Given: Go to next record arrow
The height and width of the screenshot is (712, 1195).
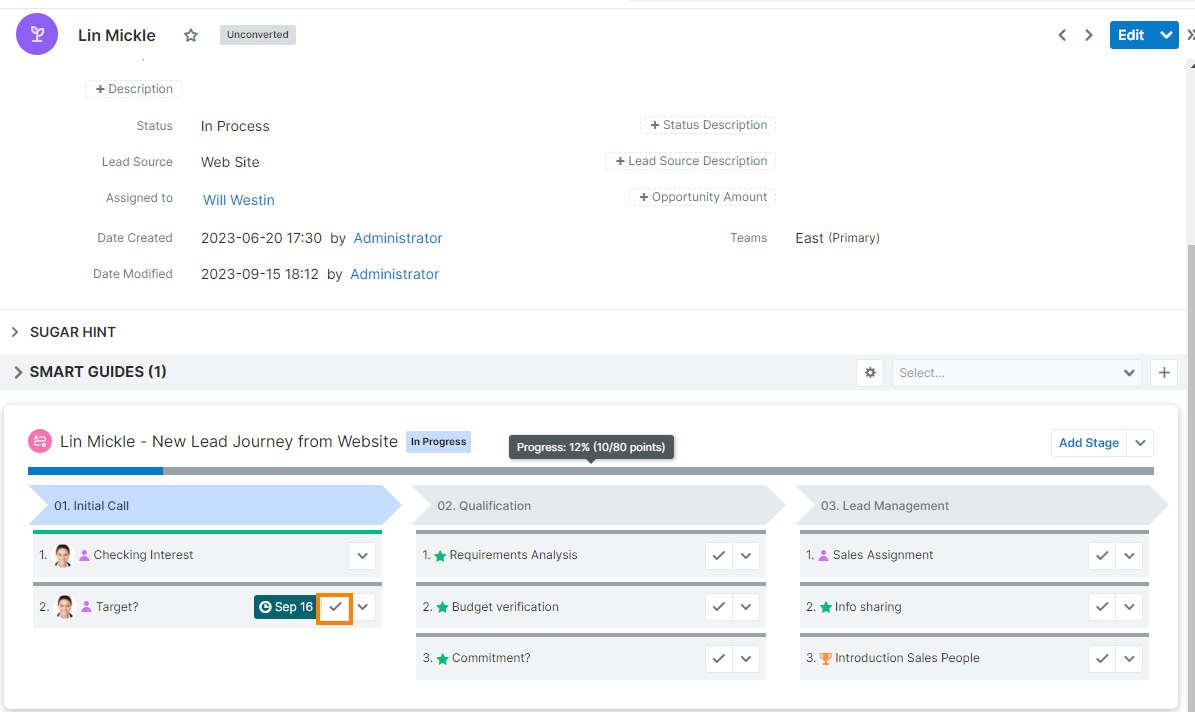Looking at the screenshot, I should tap(1089, 35).
